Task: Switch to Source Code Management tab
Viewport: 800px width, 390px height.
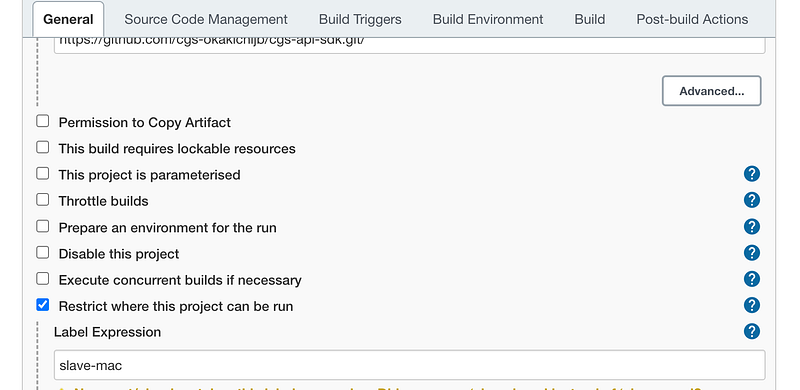Action: (206, 19)
